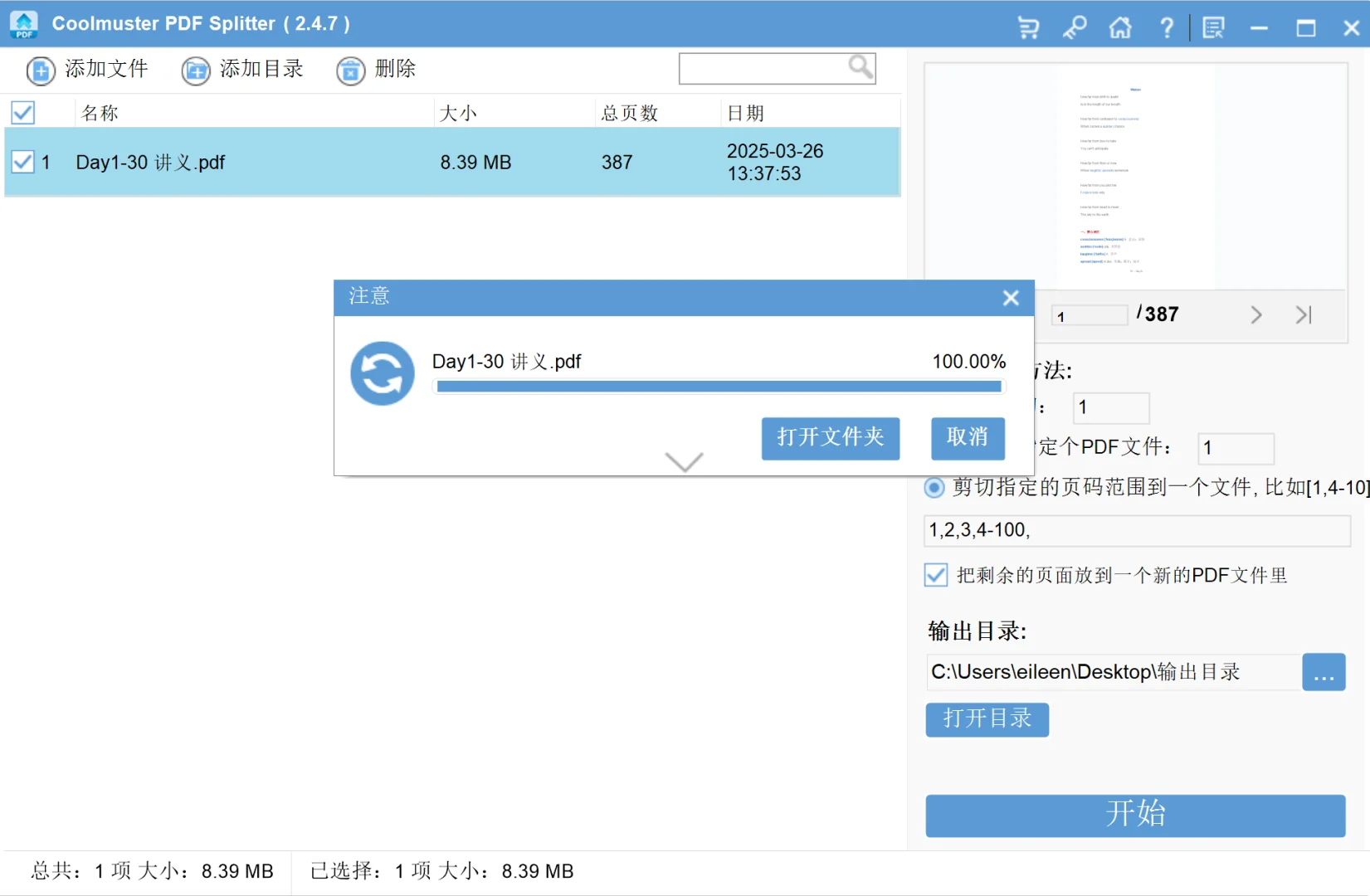Viewport: 1370px width, 896px height.
Task: Open the help question mark icon
Action: pyautogui.click(x=1167, y=27)
